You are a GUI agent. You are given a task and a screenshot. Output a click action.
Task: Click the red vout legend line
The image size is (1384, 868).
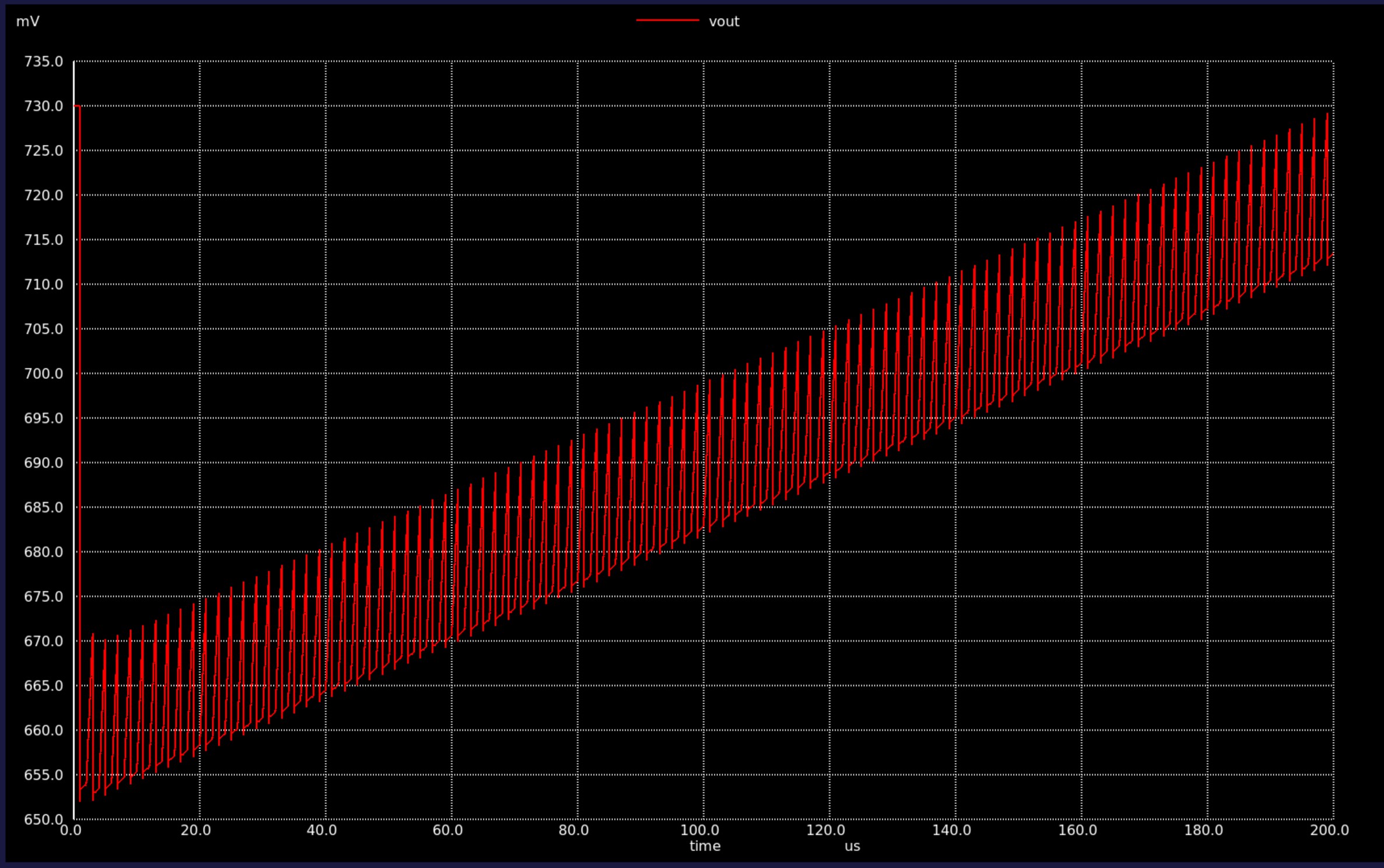tap(667, 20)
